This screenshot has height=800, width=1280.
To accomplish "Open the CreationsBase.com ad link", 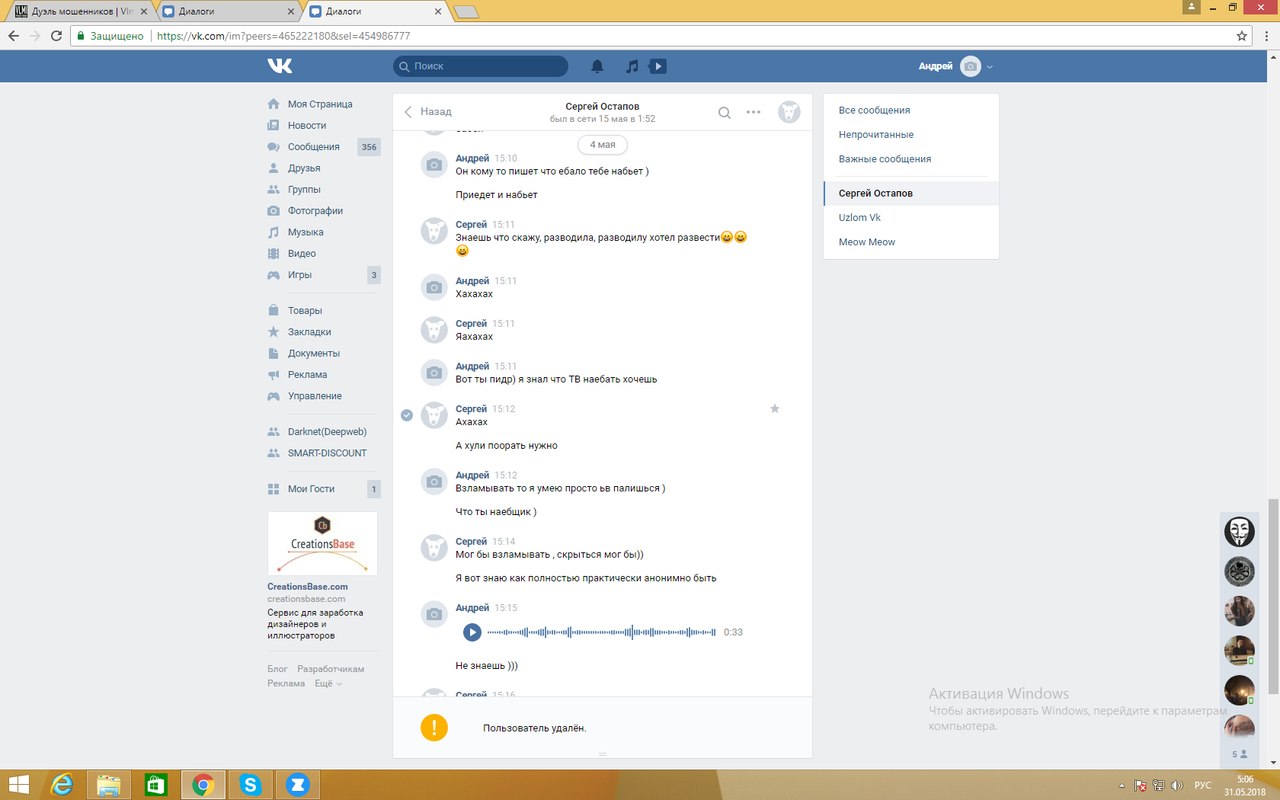I will pyautogui.click(x=307, y=586).
